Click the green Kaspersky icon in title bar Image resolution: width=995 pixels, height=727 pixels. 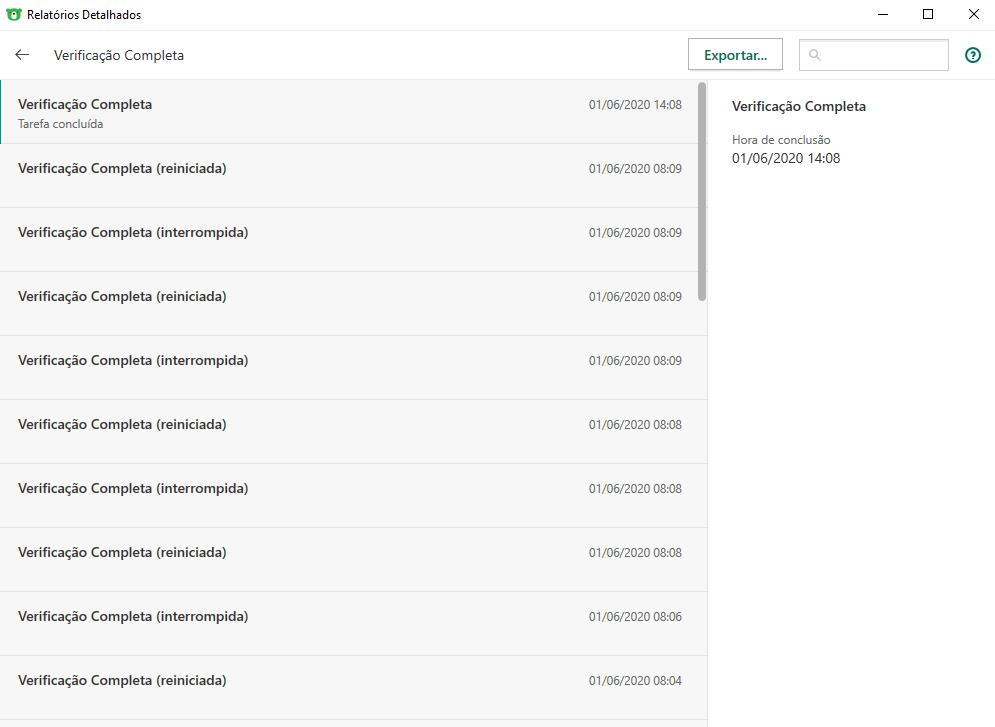(x=14, y=15)
